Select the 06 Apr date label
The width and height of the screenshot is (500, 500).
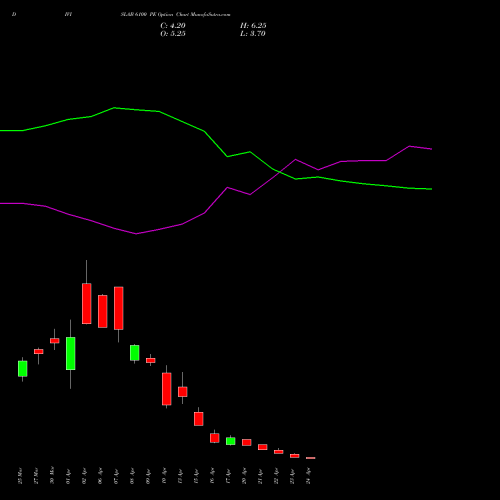pyautogui.click(x=100, y=476)
